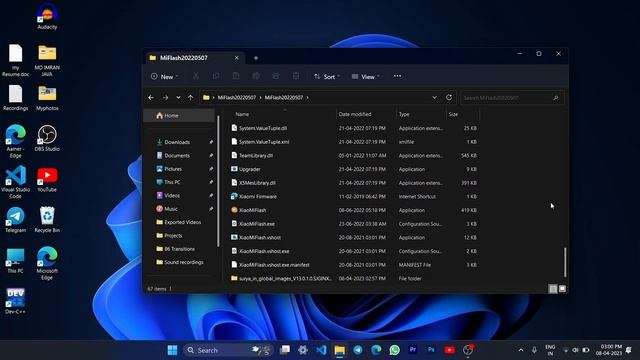Open the View dropdown menu

(366, 76)
